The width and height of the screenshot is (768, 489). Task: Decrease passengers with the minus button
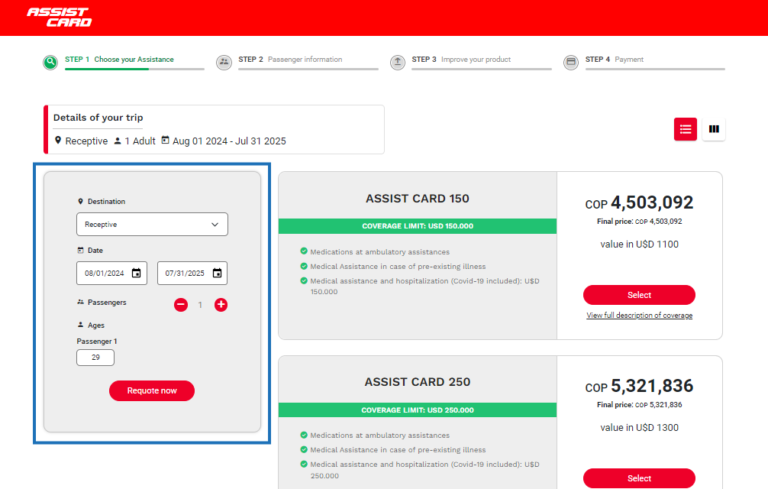(x=181, y=305)
